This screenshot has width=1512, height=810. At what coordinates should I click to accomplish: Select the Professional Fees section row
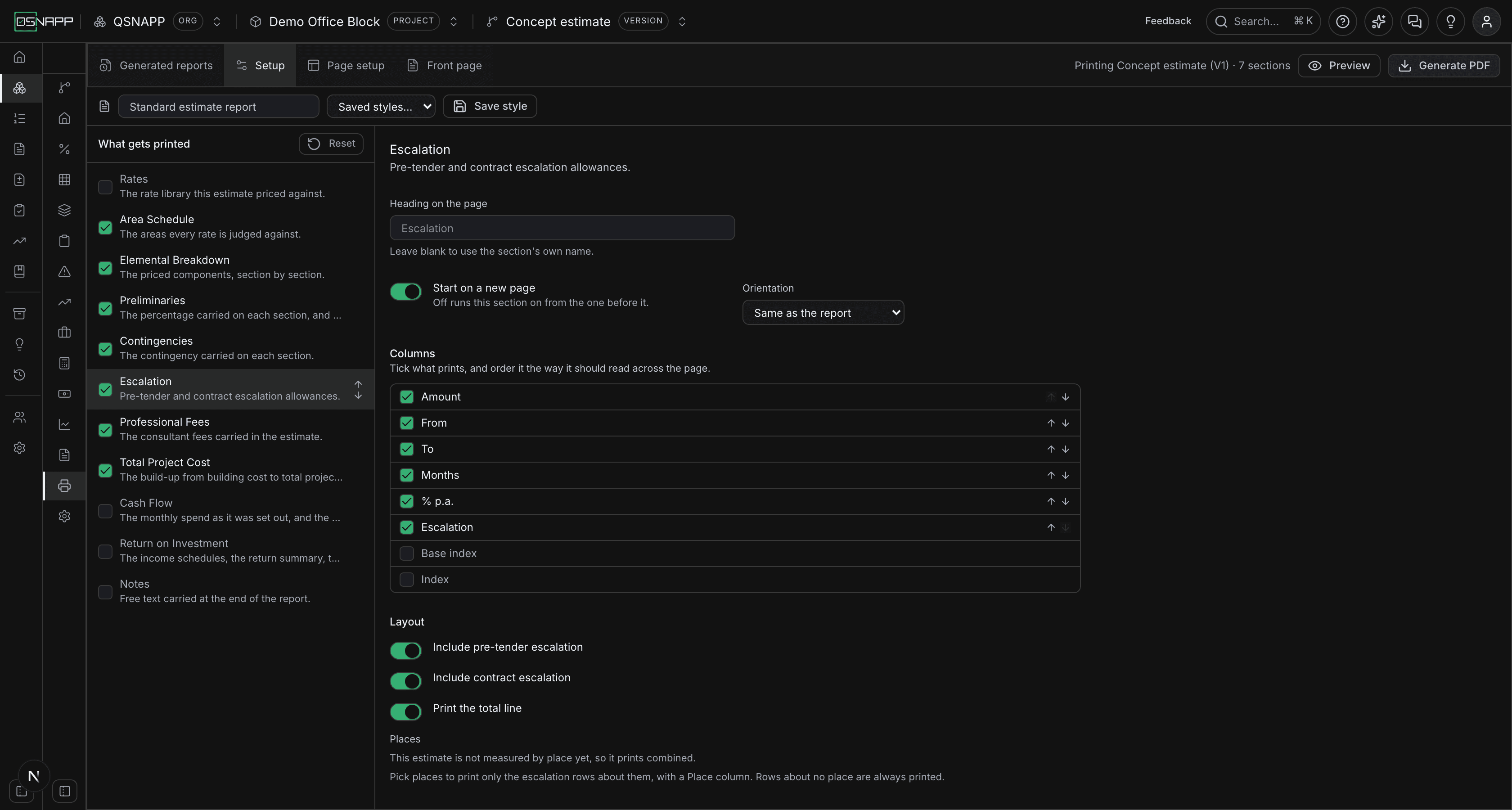[231, 429]
